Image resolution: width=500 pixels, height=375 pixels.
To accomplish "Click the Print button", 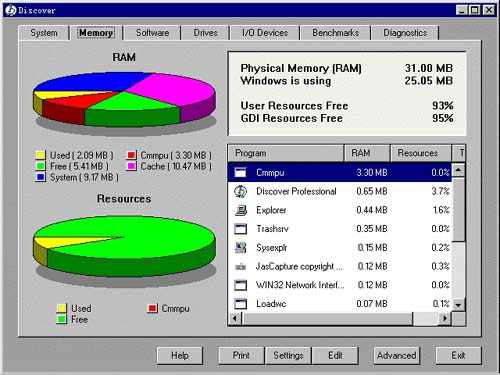I will point(241,355).
